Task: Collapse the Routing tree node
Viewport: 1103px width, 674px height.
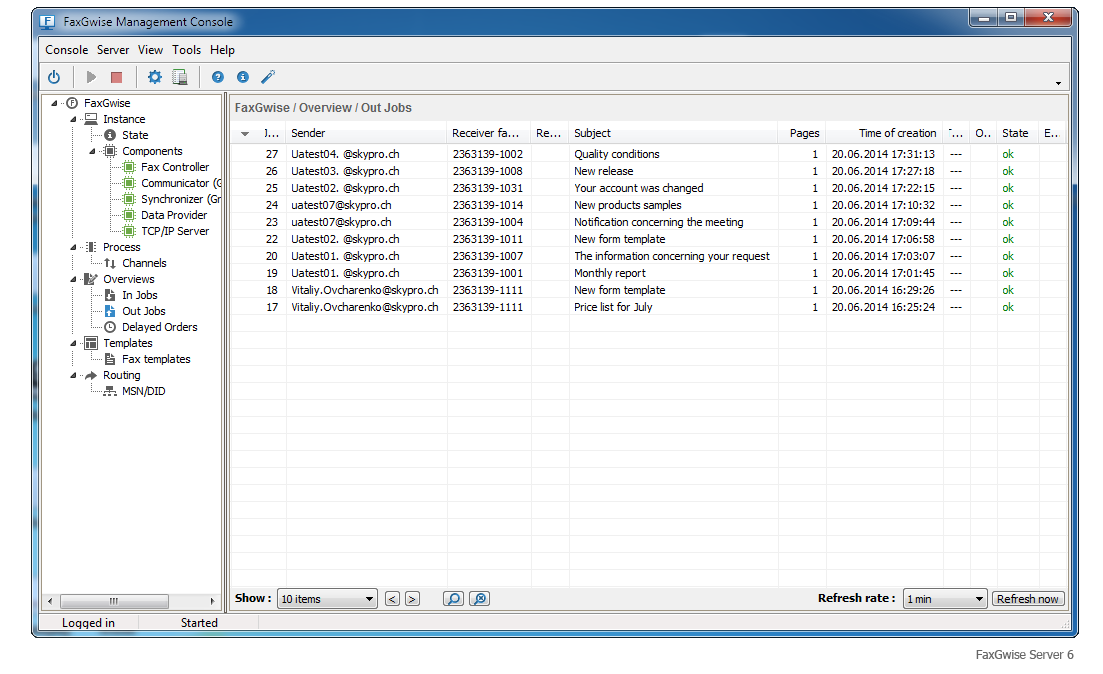Action: 73,376
